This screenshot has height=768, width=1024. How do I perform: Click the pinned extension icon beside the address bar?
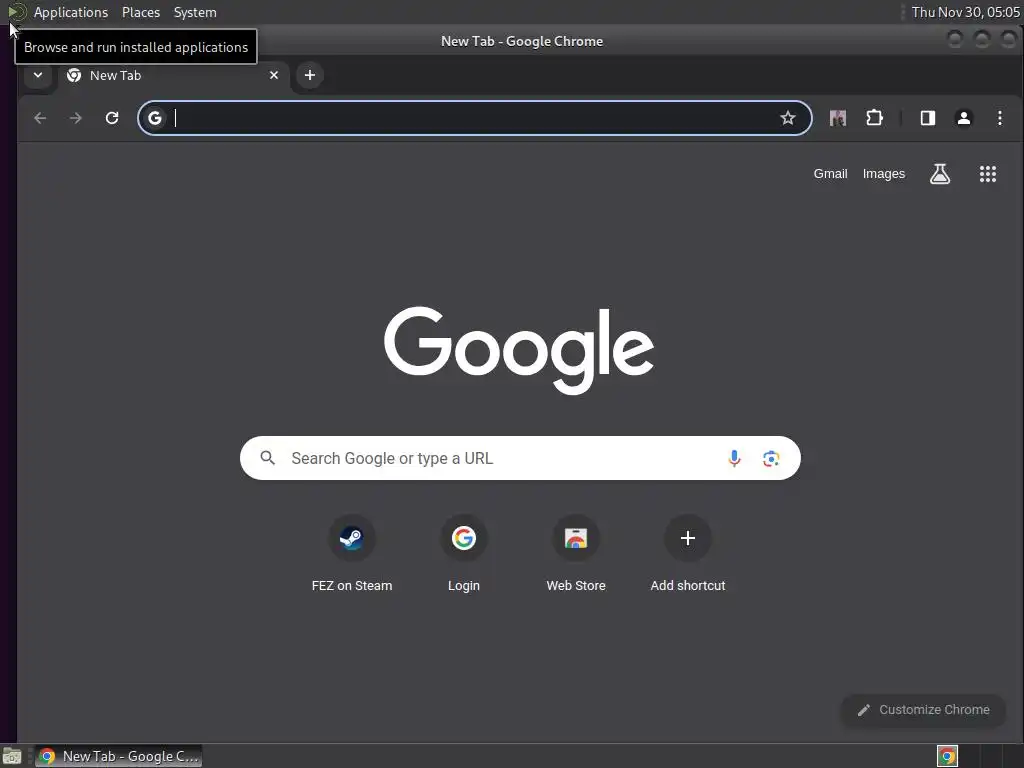[837, 118]
